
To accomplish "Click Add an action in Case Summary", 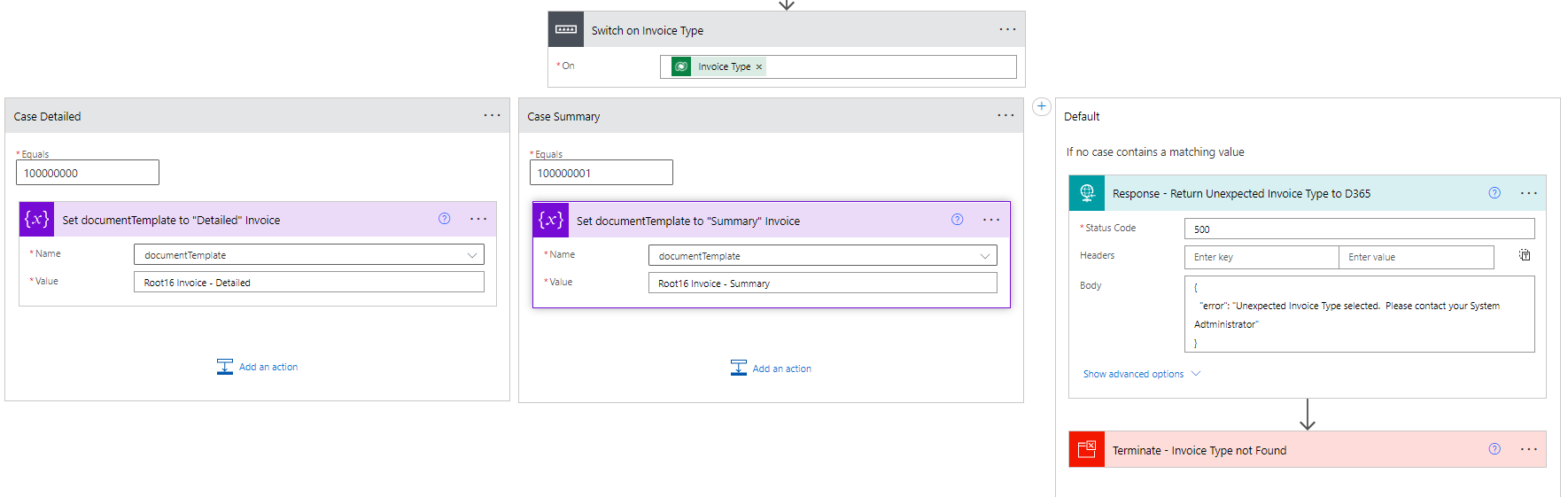I will (772, 369).
